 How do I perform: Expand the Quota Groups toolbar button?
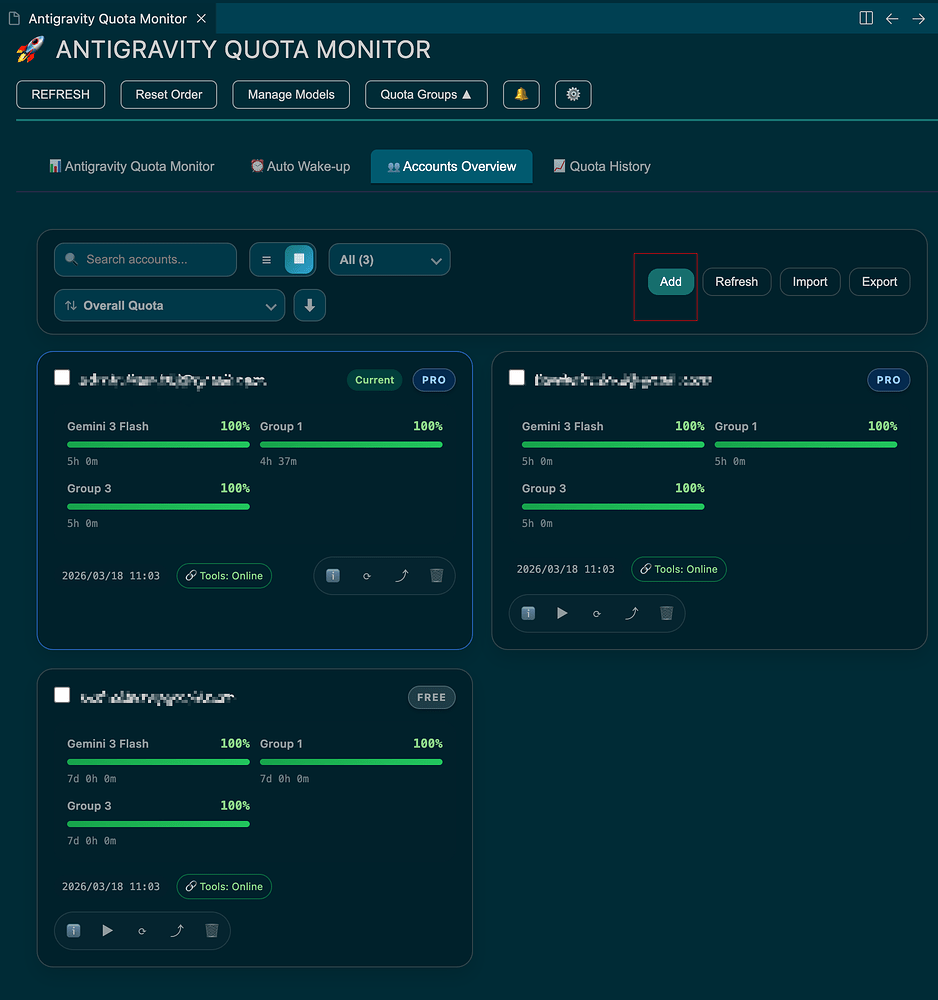[426, 94]
